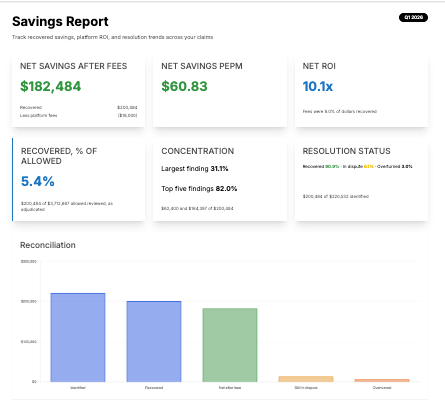The width and height of the screenshot is (445, 400).
Task: Click Largest finding 31.1% text
Action: pyautogui.click(x=195, y=169)
